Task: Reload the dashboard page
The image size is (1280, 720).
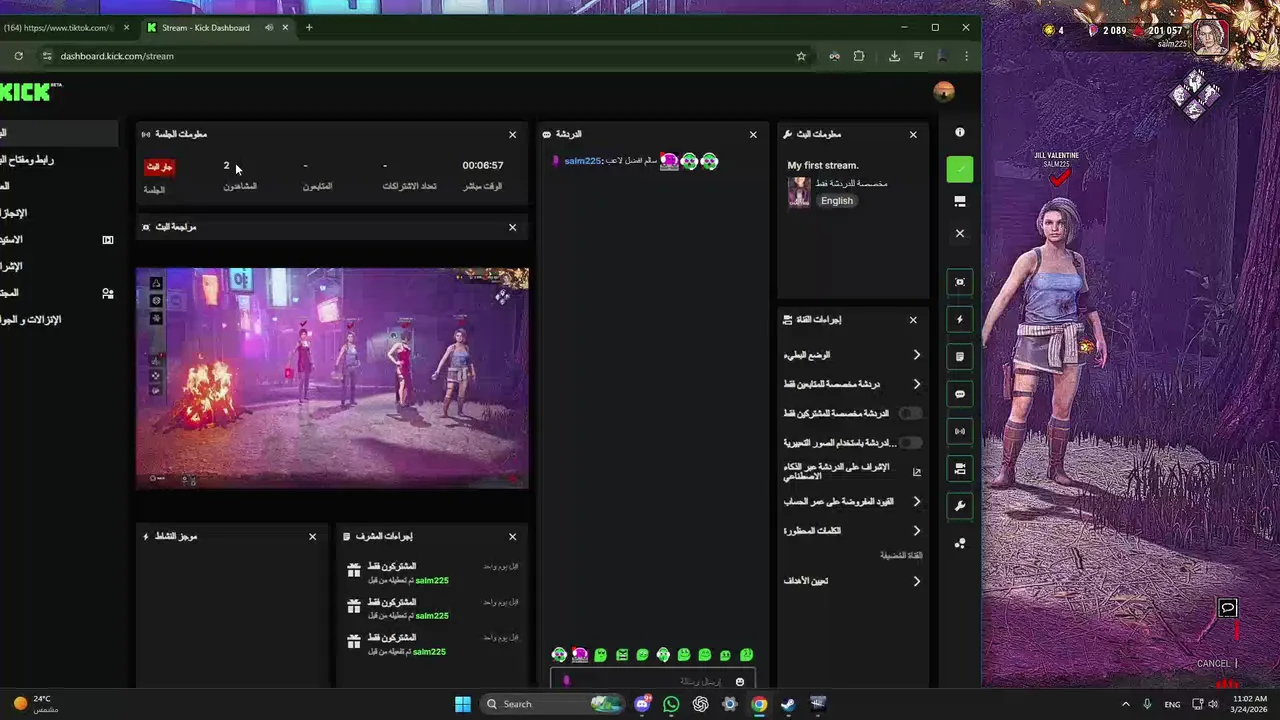Action: point(18,56)
